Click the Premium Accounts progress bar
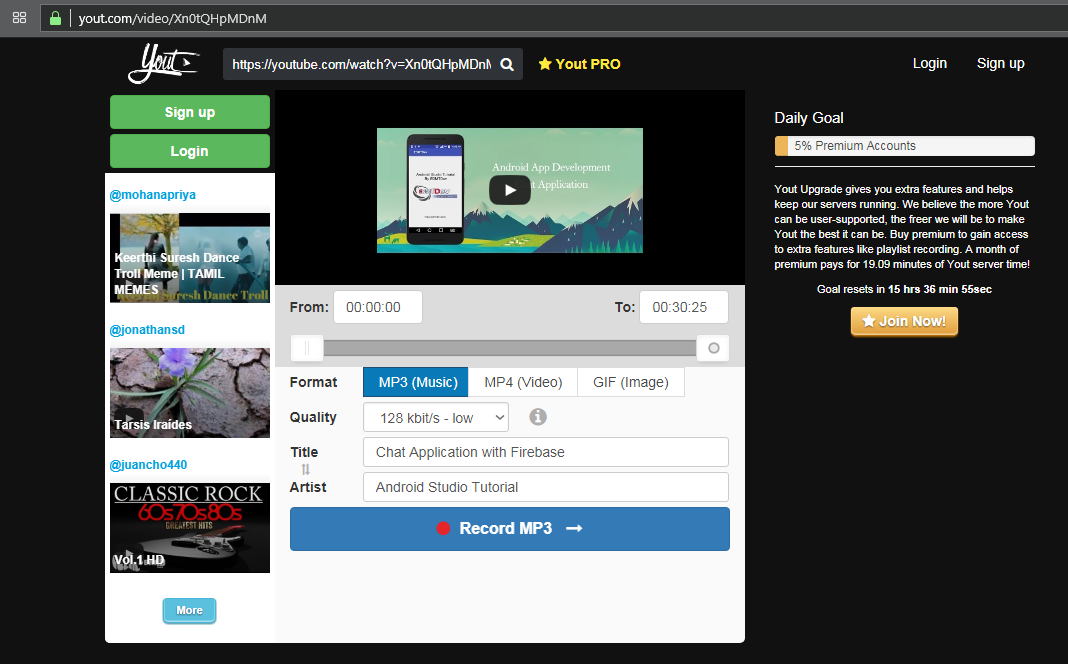This screenshot has height=664, width=1068. (x=905, y=146)
